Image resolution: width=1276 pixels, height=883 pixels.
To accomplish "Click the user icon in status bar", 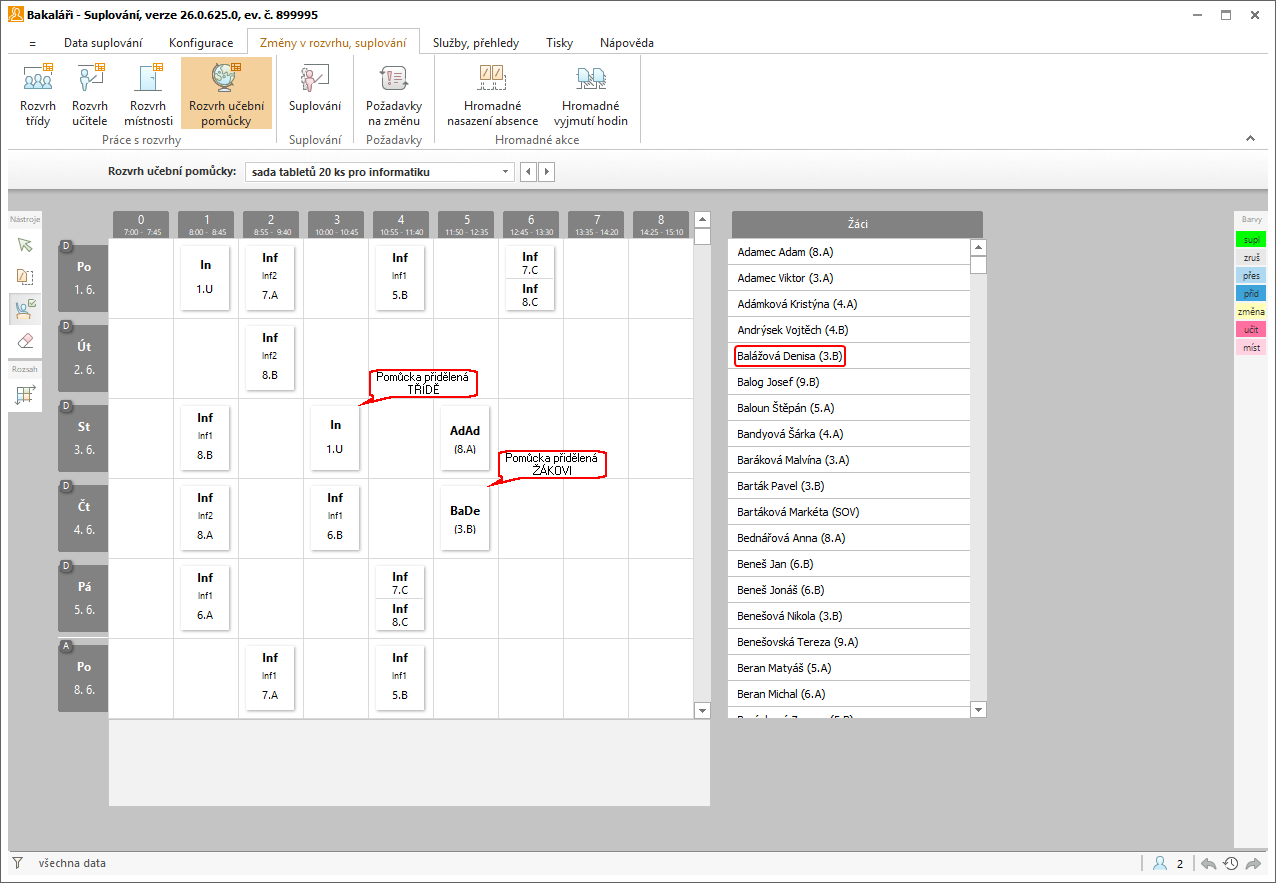I will 1160,863.
